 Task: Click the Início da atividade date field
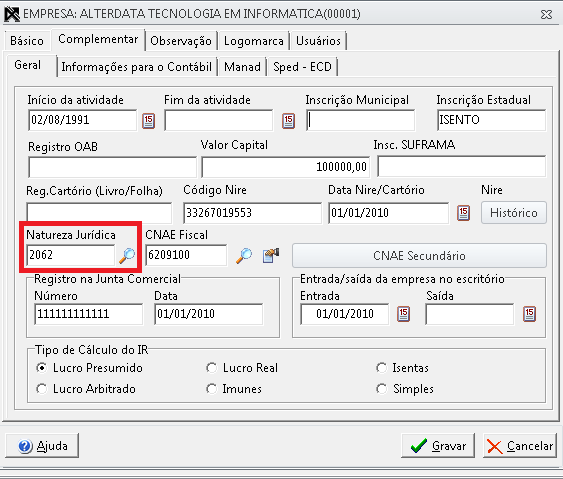click(x=83, y=120)
